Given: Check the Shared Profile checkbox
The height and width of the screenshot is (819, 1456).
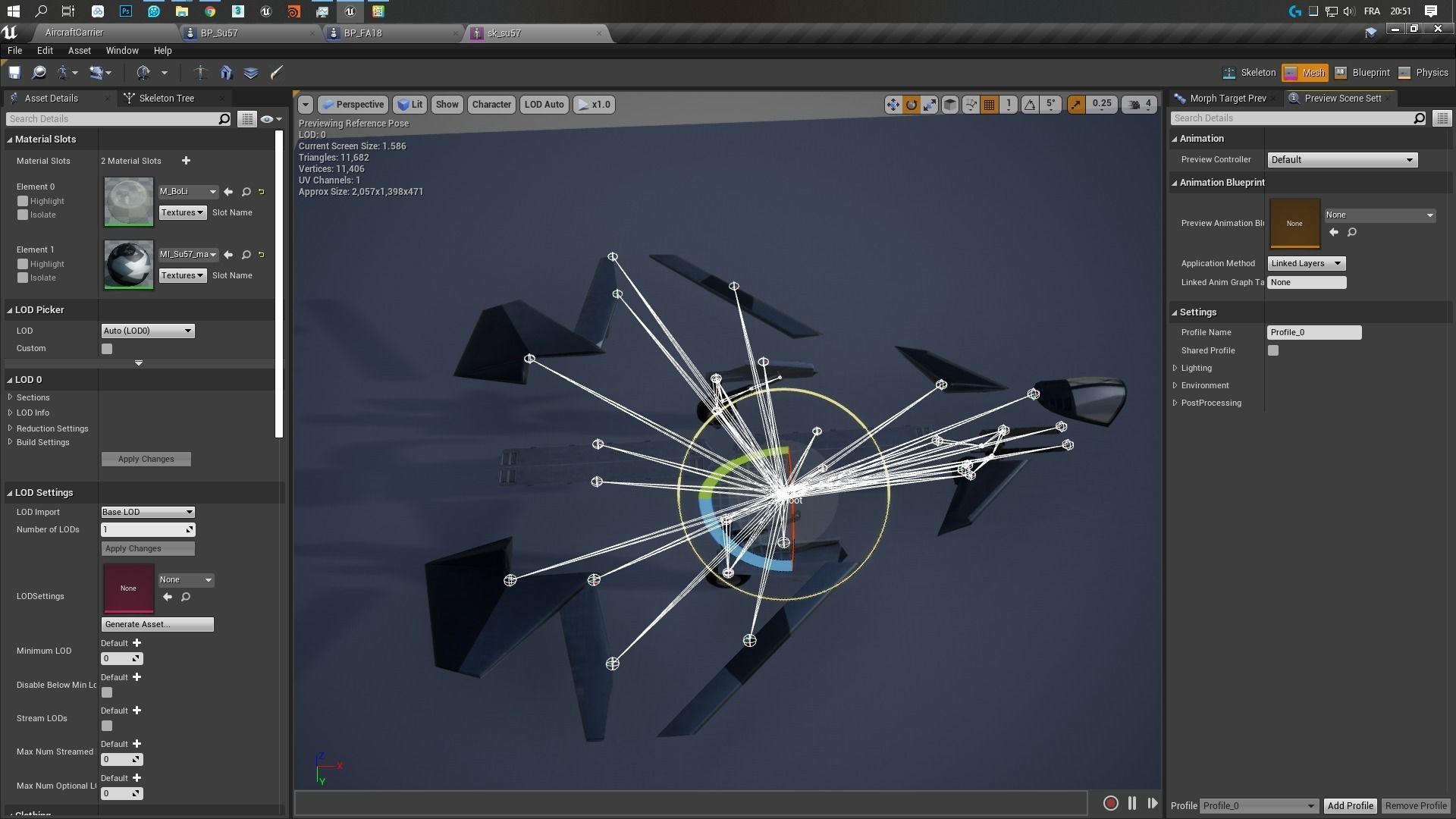Looking at the screenshot, I should click(1273, 350).
